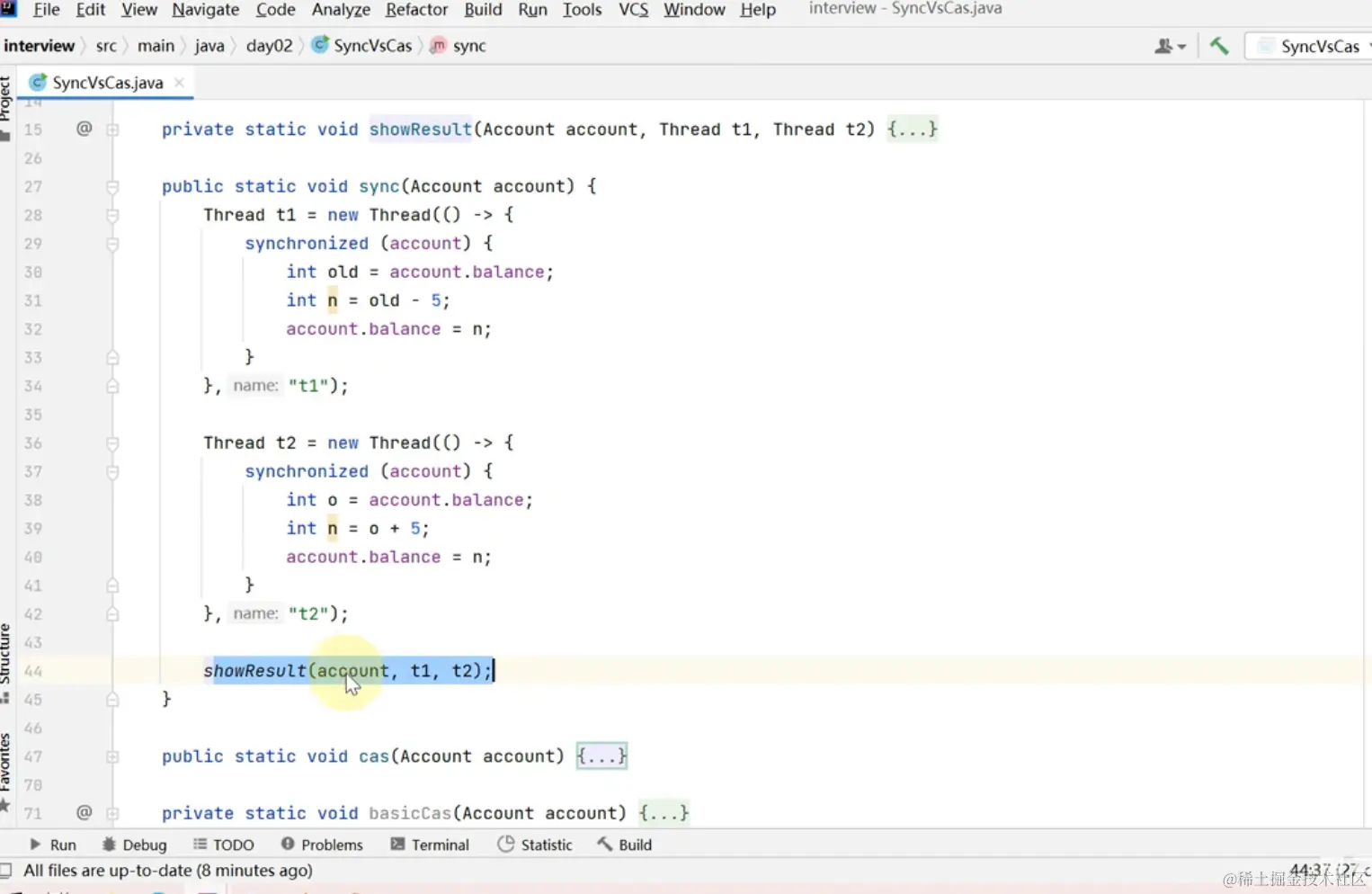The width and height of the screenshot is (1372, 894).
Task: Open the Run tool window
Action: click(x=53, y=845)
